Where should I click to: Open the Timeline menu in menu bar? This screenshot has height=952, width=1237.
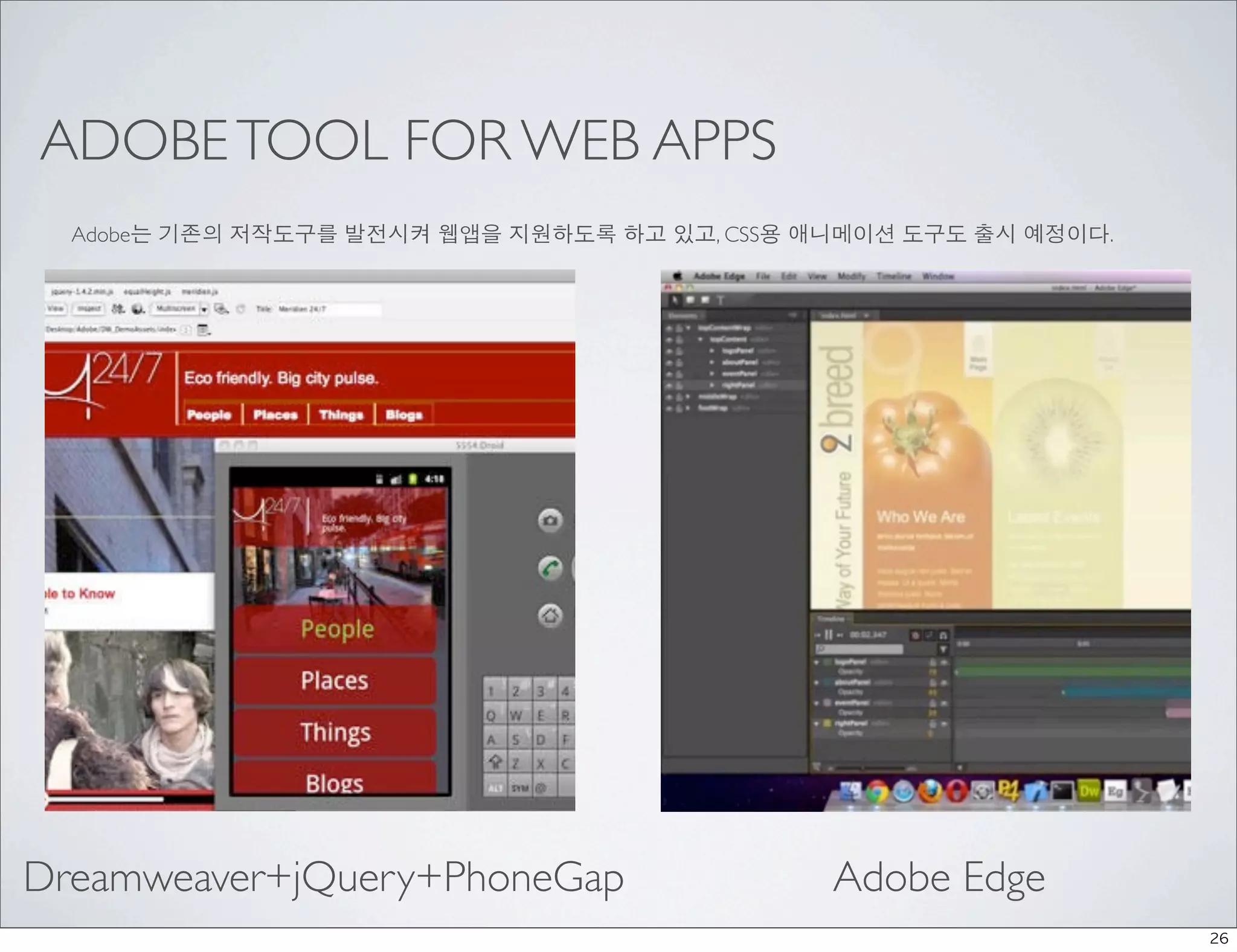(x=894, y=276)
